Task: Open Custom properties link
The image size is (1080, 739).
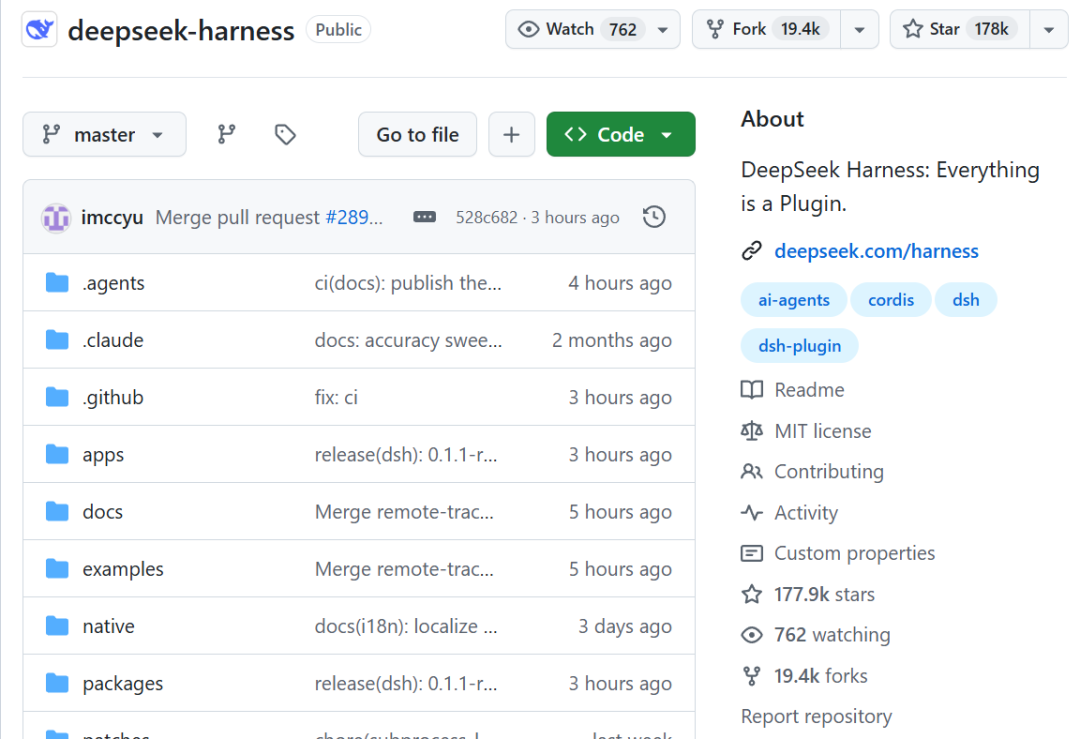Action: [854, 553]
